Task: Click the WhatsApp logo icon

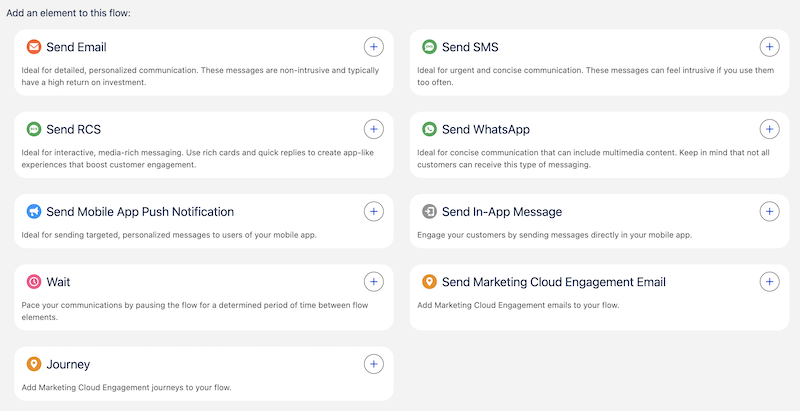Action: click(430, 130)
